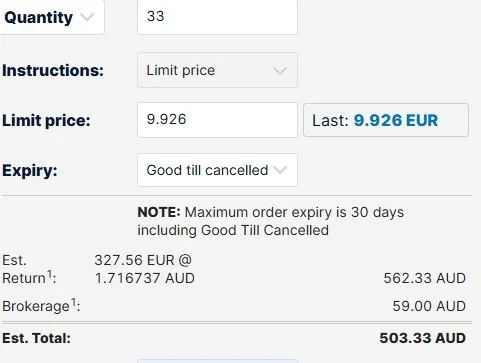The height and width of the screenshot is (363, 481).
Task: Click the chevron arrow beside Quantity
Action: 87,17
